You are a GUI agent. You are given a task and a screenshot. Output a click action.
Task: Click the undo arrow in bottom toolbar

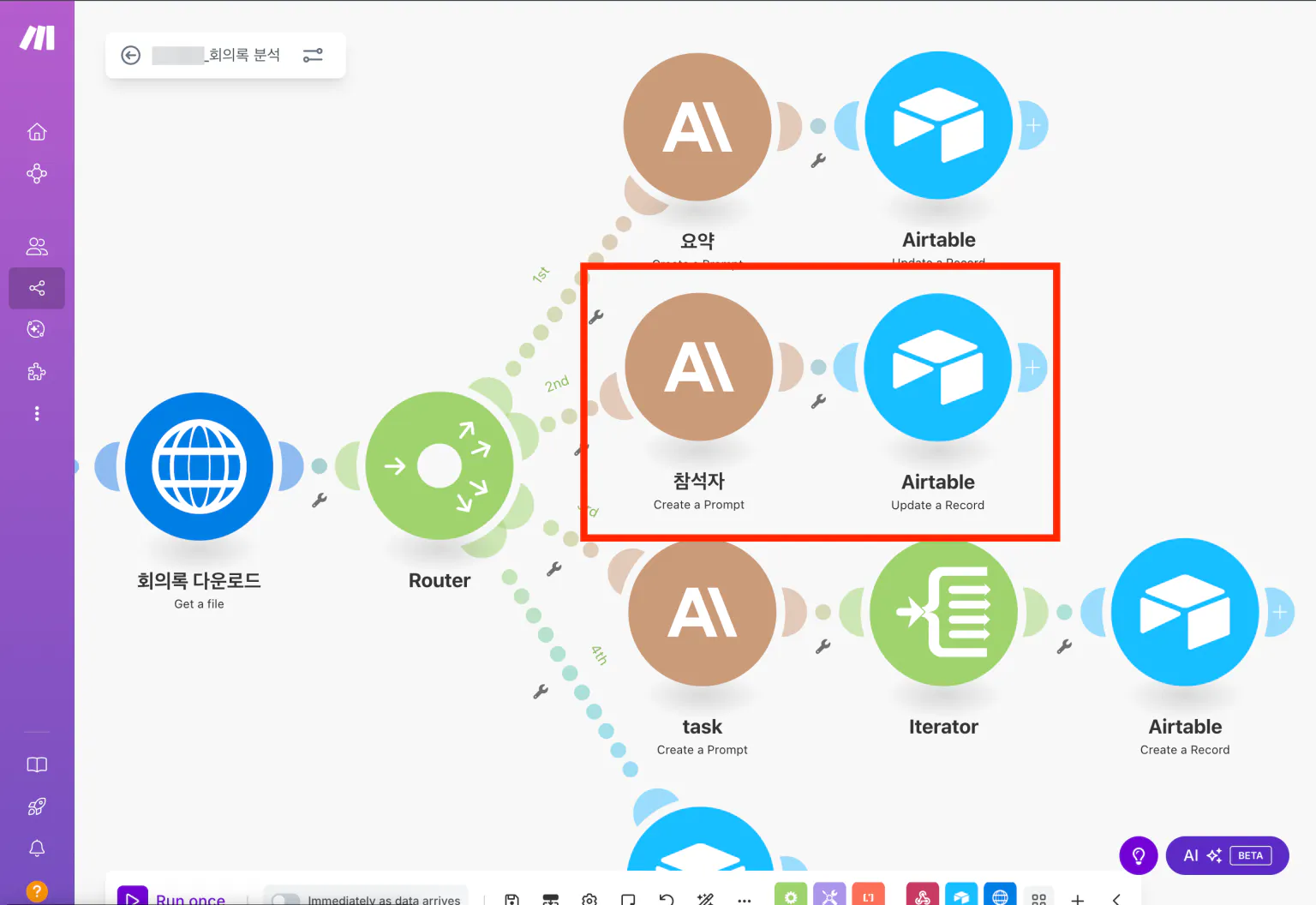click(667, 900)
